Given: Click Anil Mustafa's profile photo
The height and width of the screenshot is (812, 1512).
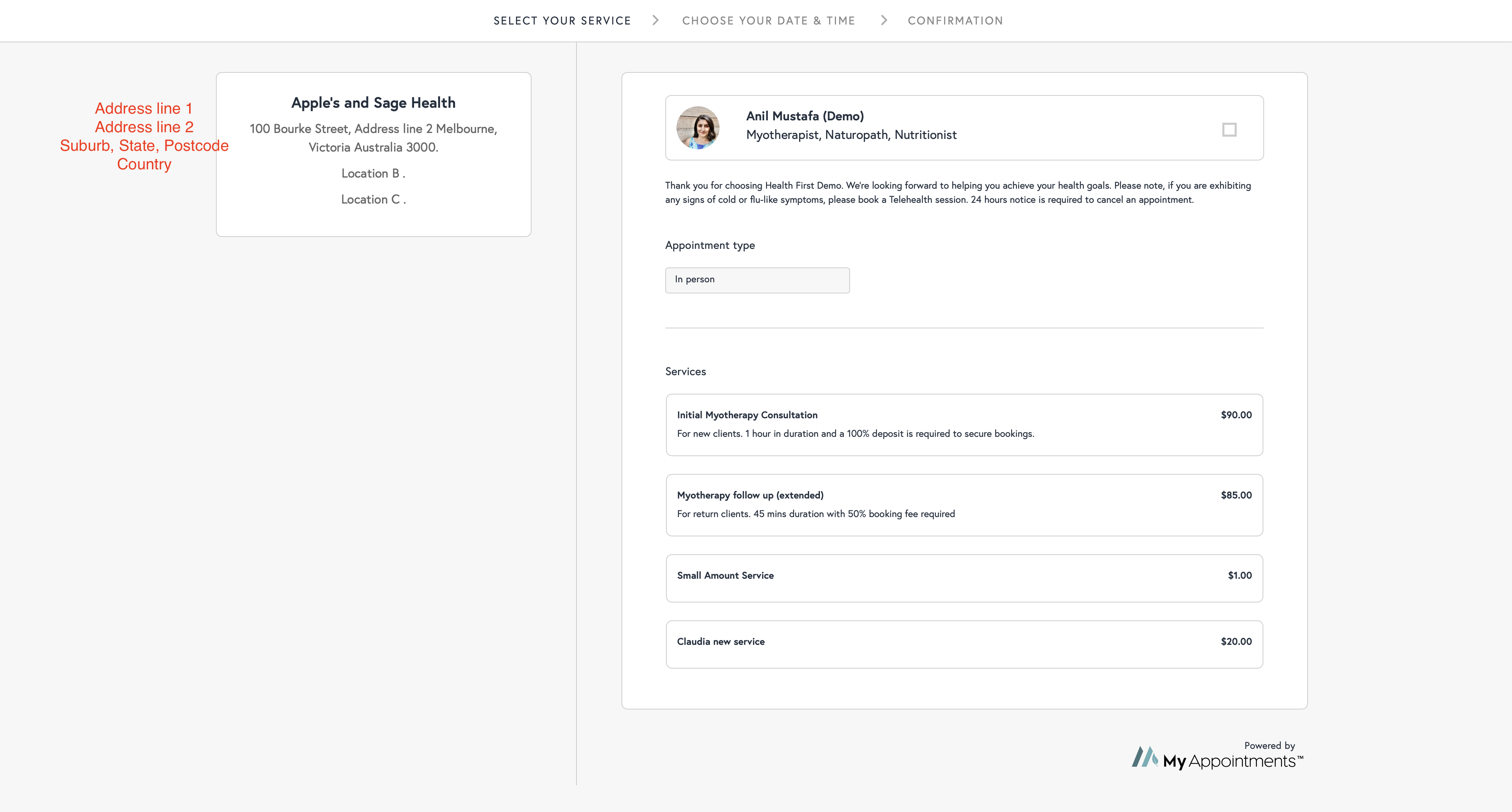Looking at the screenshot, I should click(x=697, y=128).
